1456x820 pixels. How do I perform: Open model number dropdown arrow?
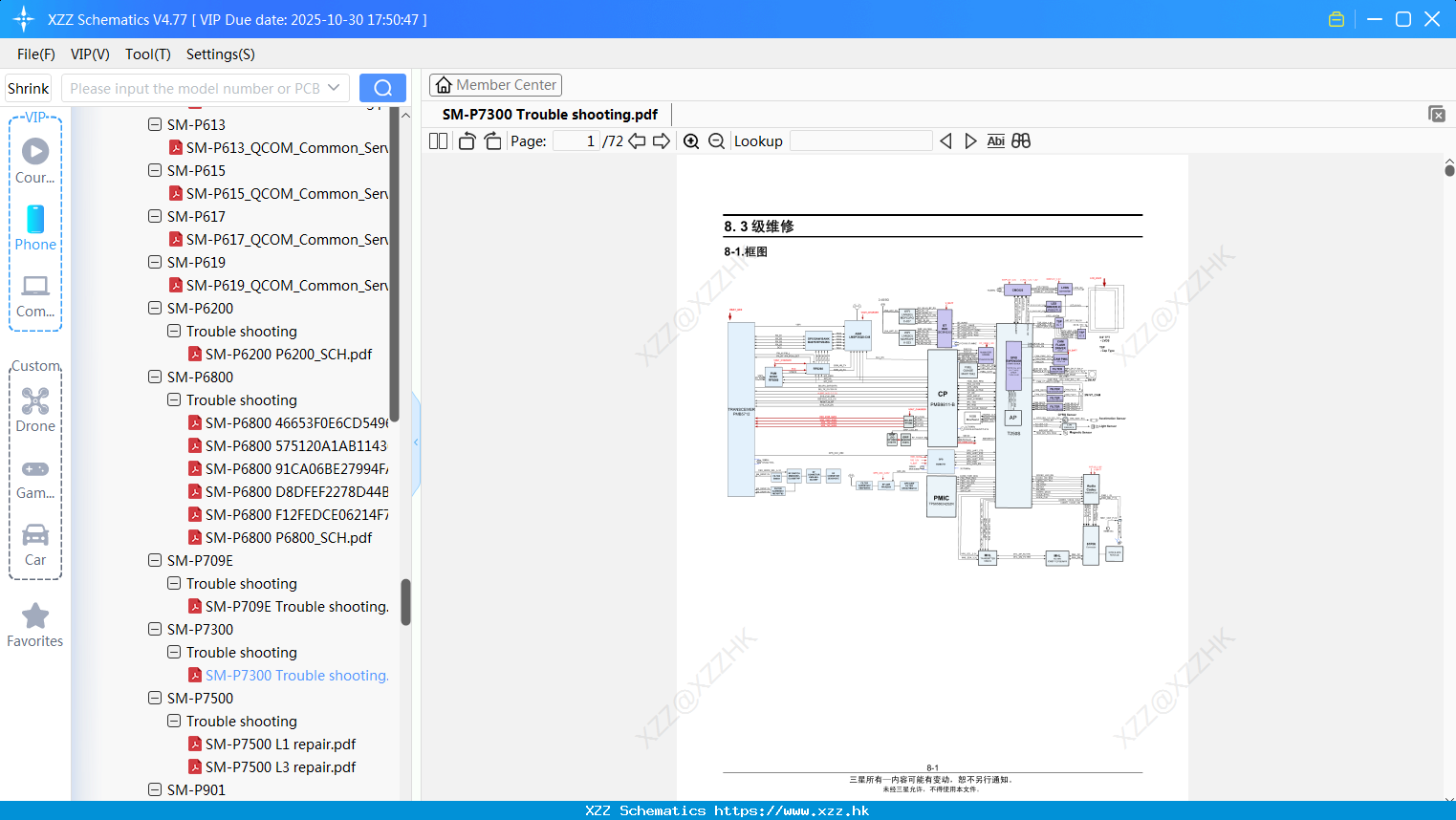coord(334,88)
